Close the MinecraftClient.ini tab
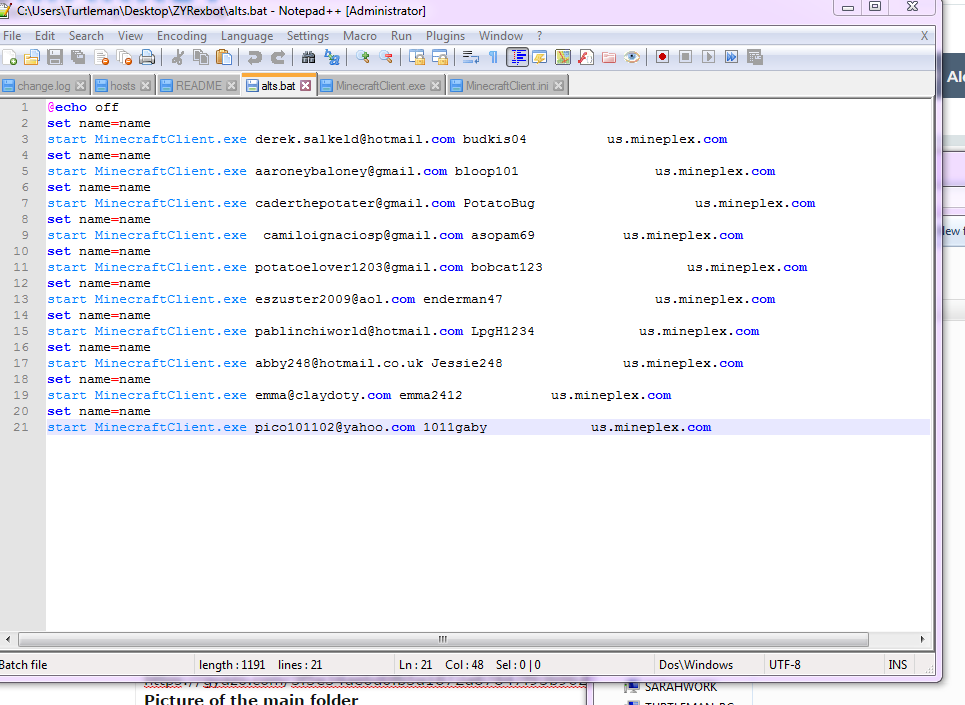Viewport: 965px width, 705px height. (558, 86)
